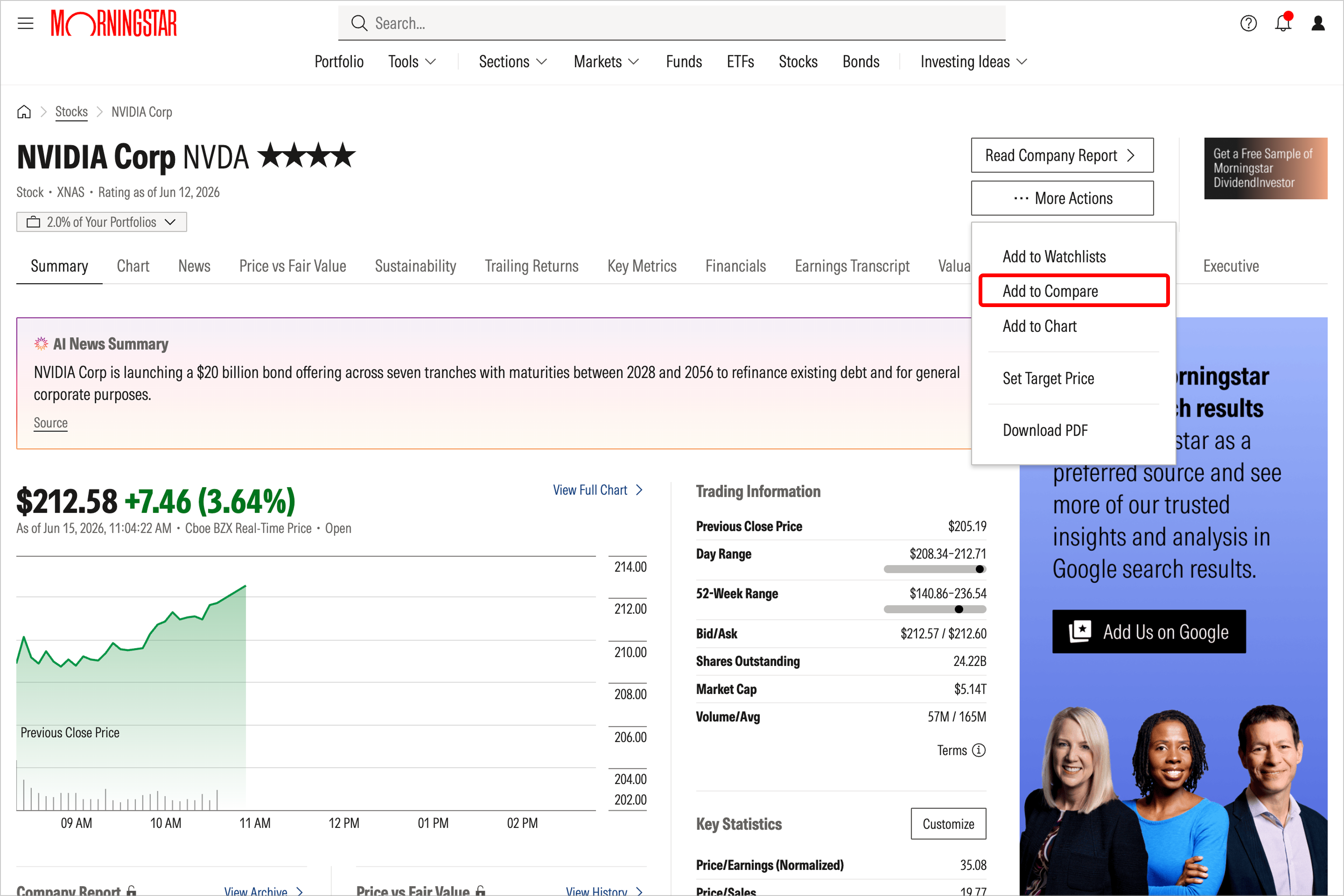Open the Stocks nav item
Image resolution: width=1344 pixels, height=896 pixels.
pyautogui.click(x=798, y=62)
